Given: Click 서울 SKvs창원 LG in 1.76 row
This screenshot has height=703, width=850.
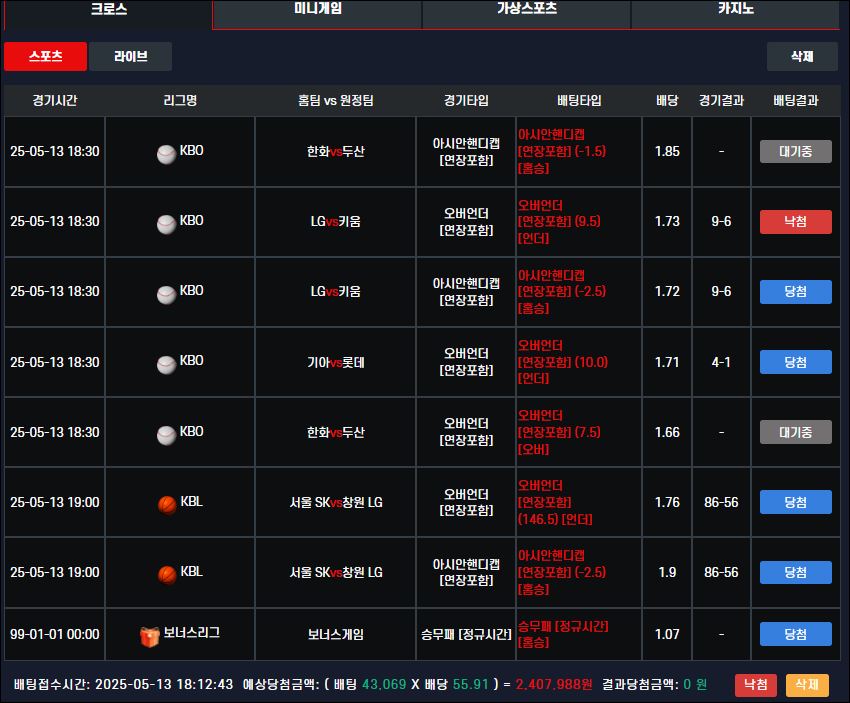Looking at the screenshot, I should coord(336,502).
